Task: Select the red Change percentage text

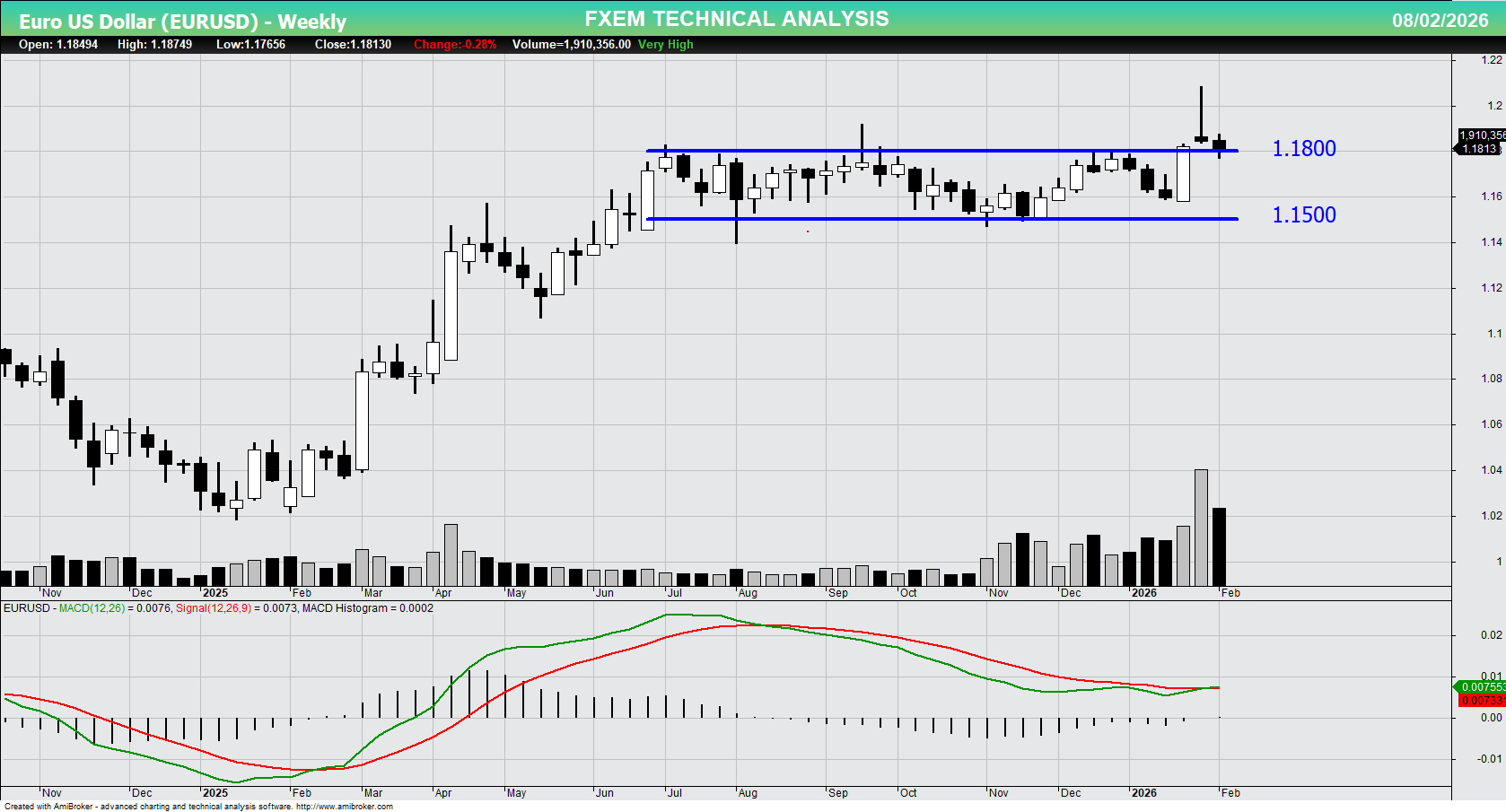Action: click(454, 45)
